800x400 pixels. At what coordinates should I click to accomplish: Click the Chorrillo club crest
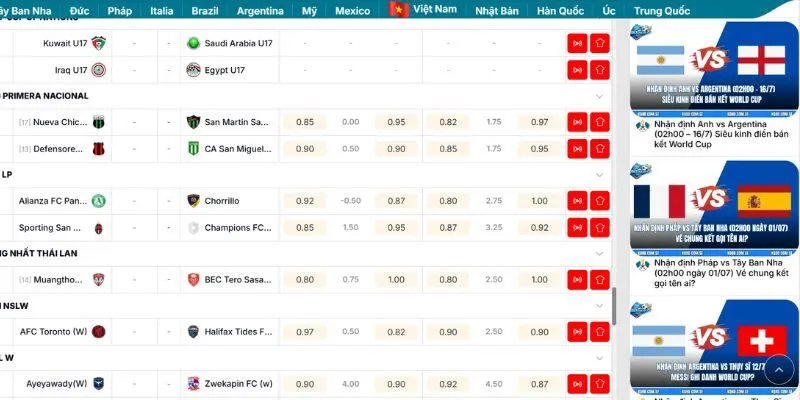click(193, 201)
